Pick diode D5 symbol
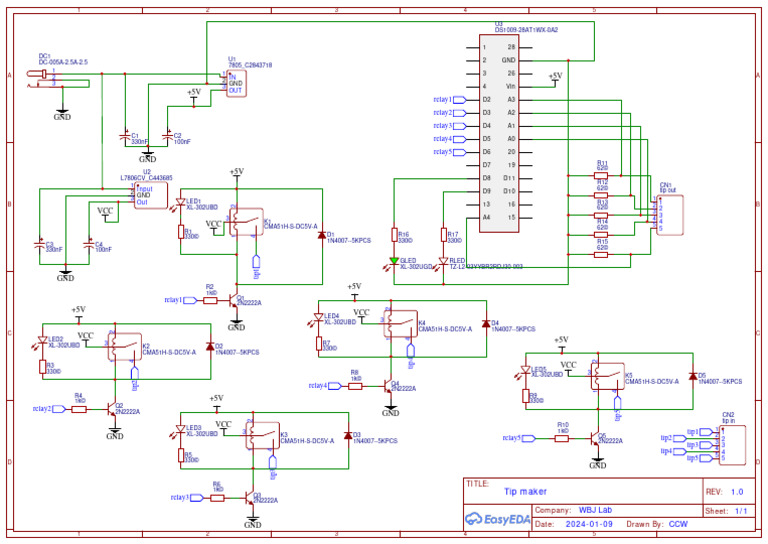Viewport: 768px width, 544px height. pos(693,376)
